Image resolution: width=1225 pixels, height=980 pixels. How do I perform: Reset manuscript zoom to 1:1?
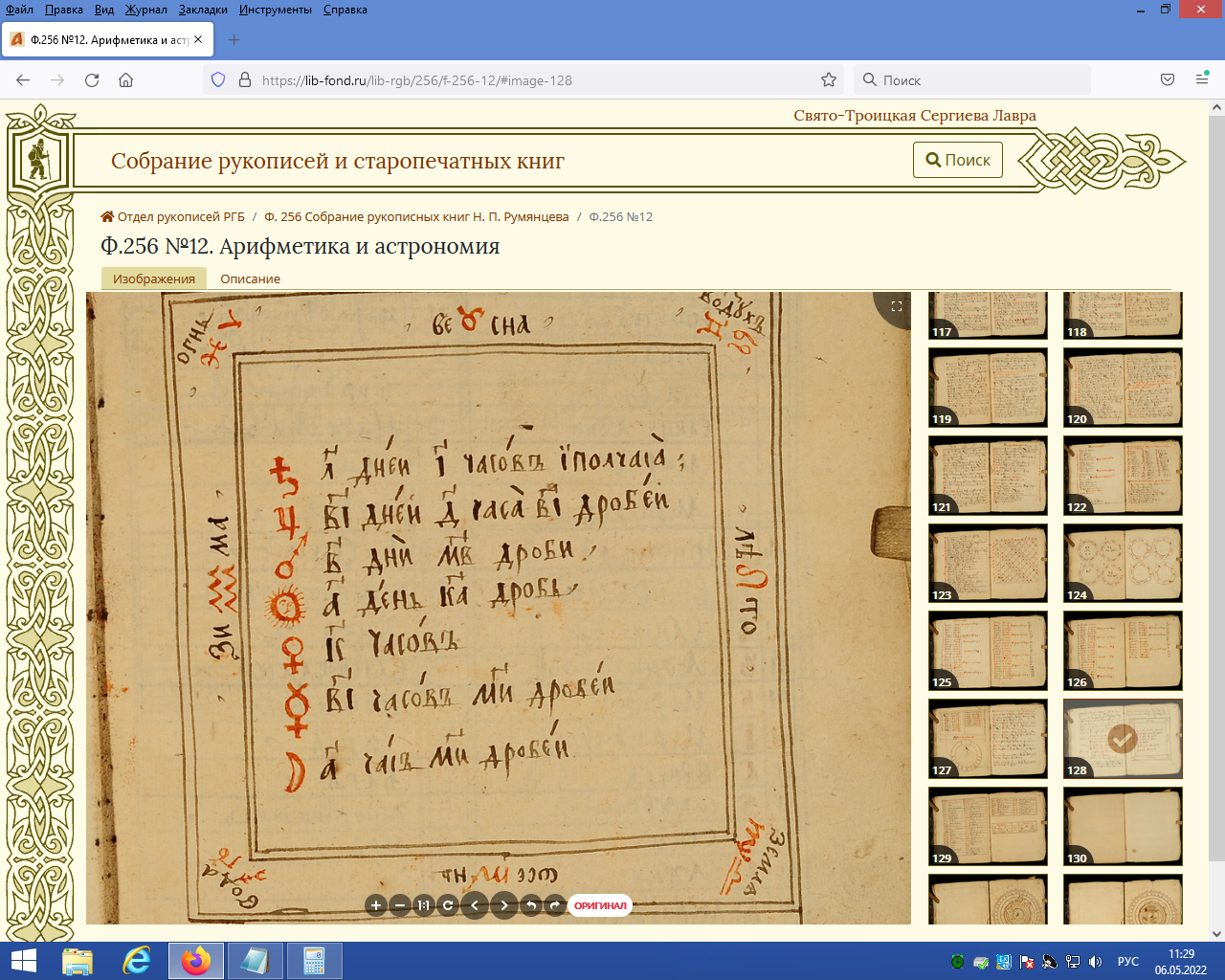click(x=424, y=905)
